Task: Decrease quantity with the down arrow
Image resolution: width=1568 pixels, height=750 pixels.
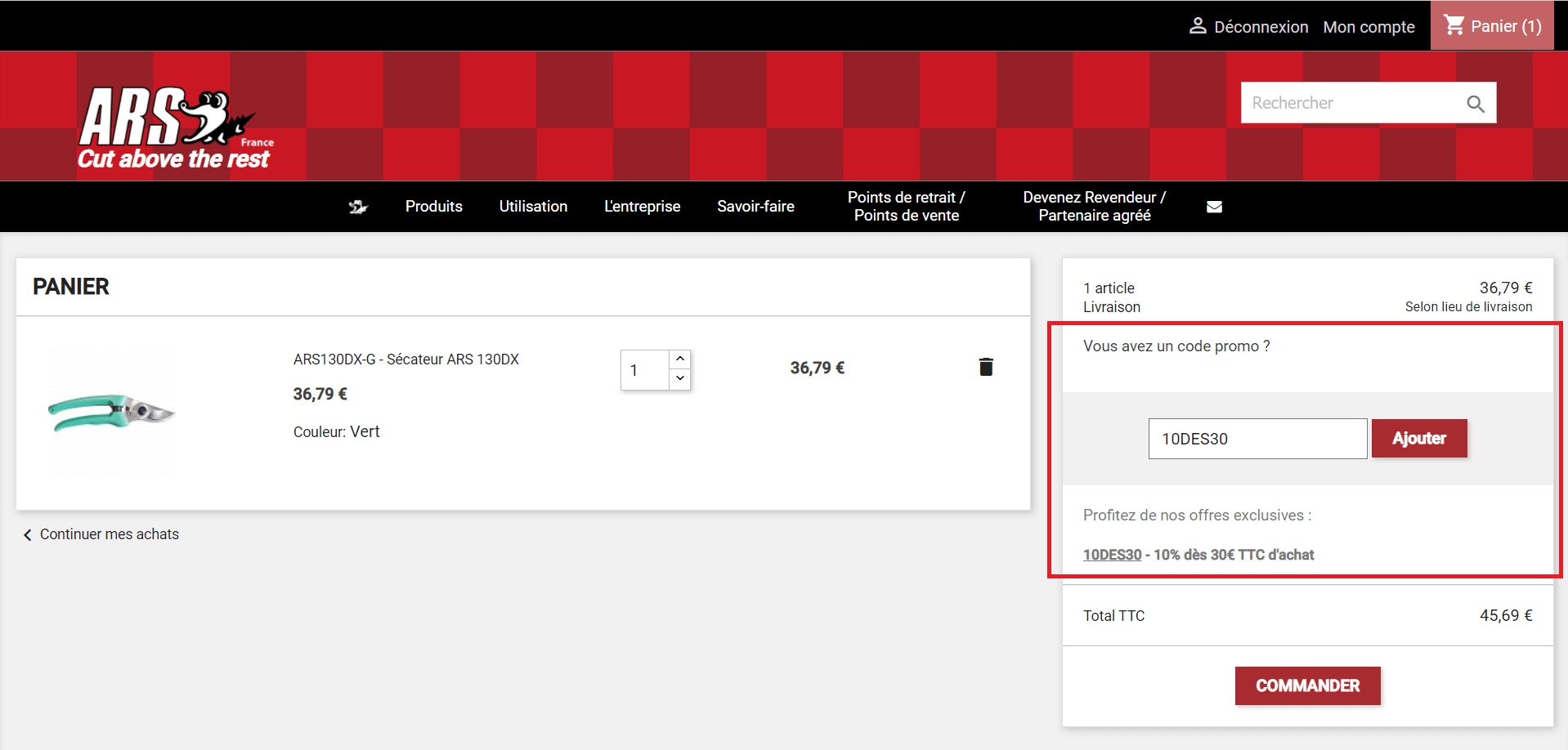Action: 680,379
